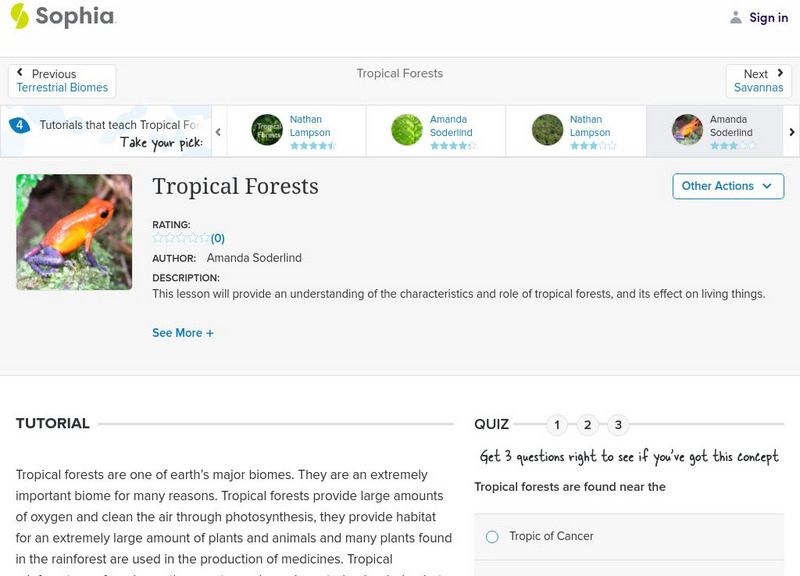The width and height of the screenshot is (800, 576).
Task: Go to Previous Terrestrial Biomes lesson
Action: 61,79
